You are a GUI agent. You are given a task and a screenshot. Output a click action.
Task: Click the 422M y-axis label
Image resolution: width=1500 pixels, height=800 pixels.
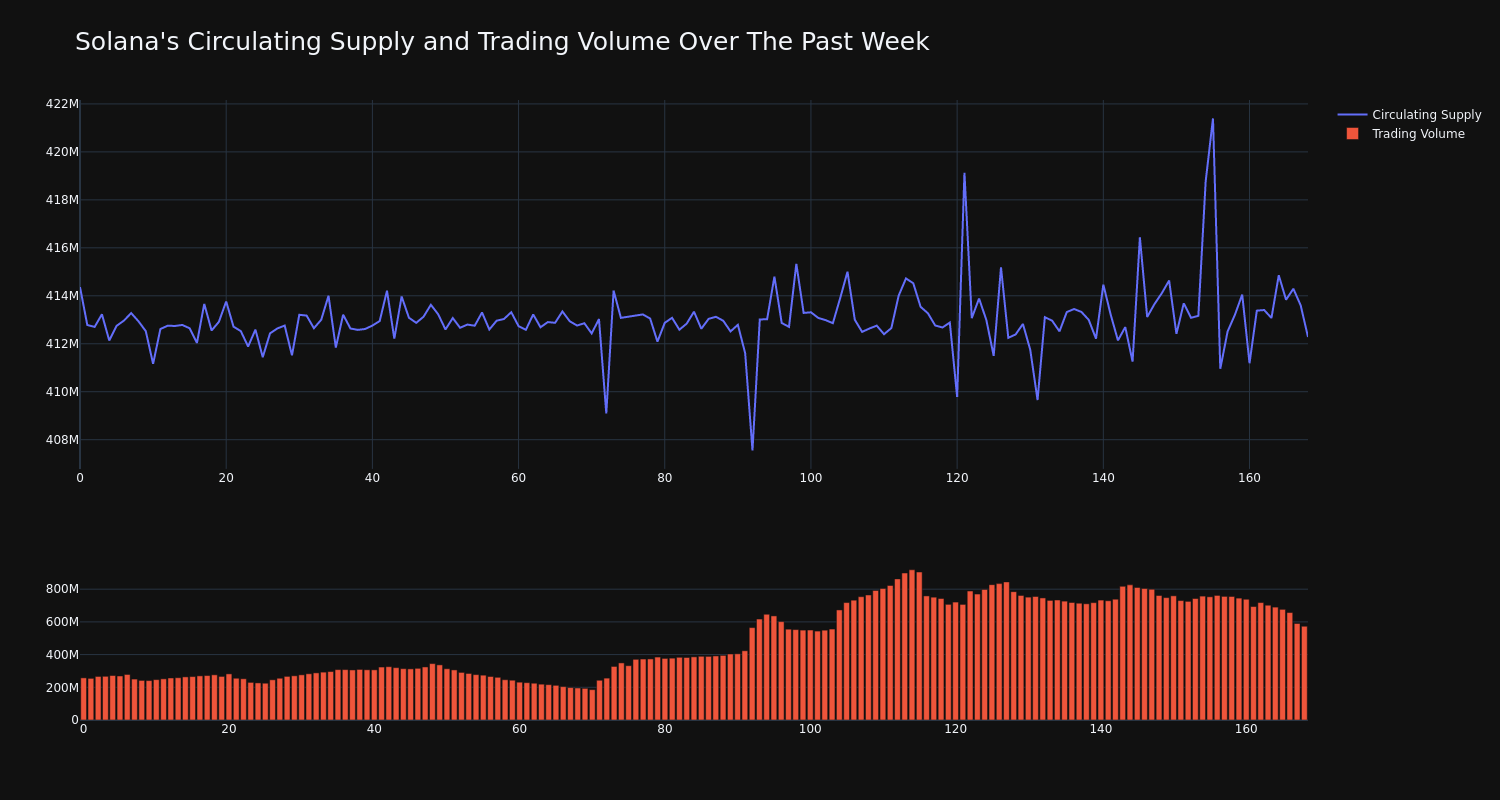coord(62,104)
